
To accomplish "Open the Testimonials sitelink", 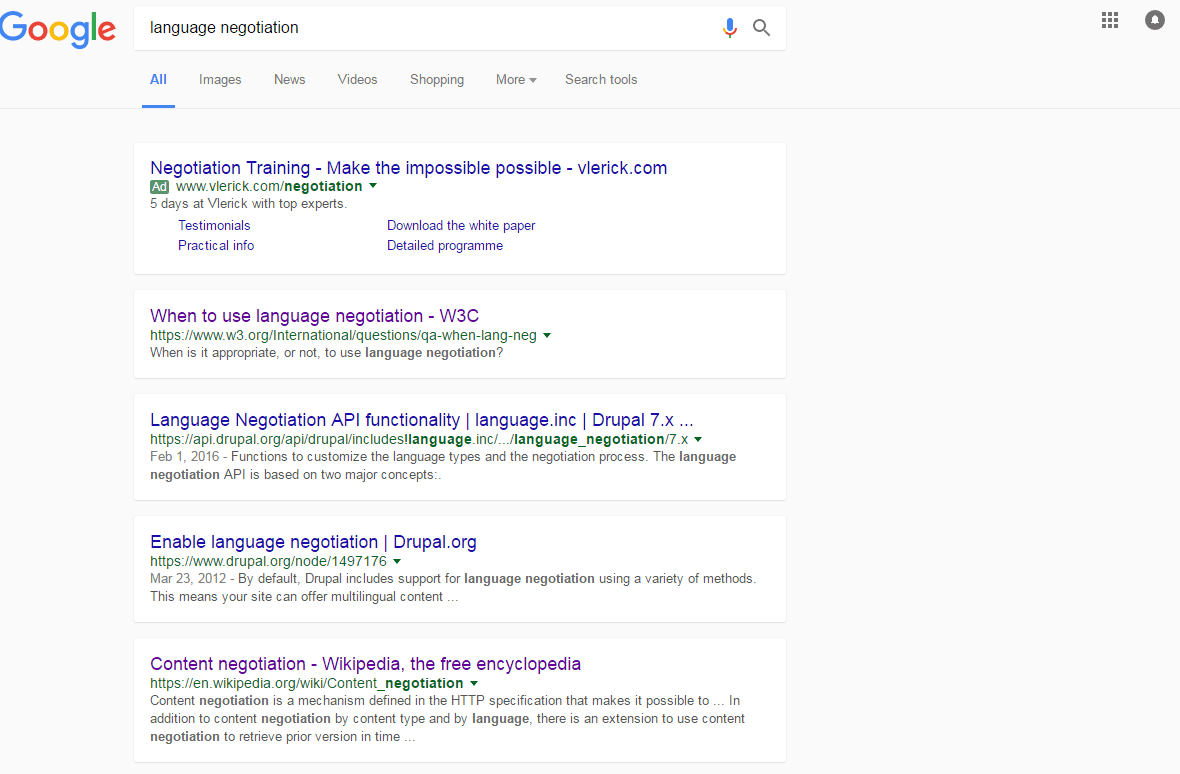I will point(214,226).
